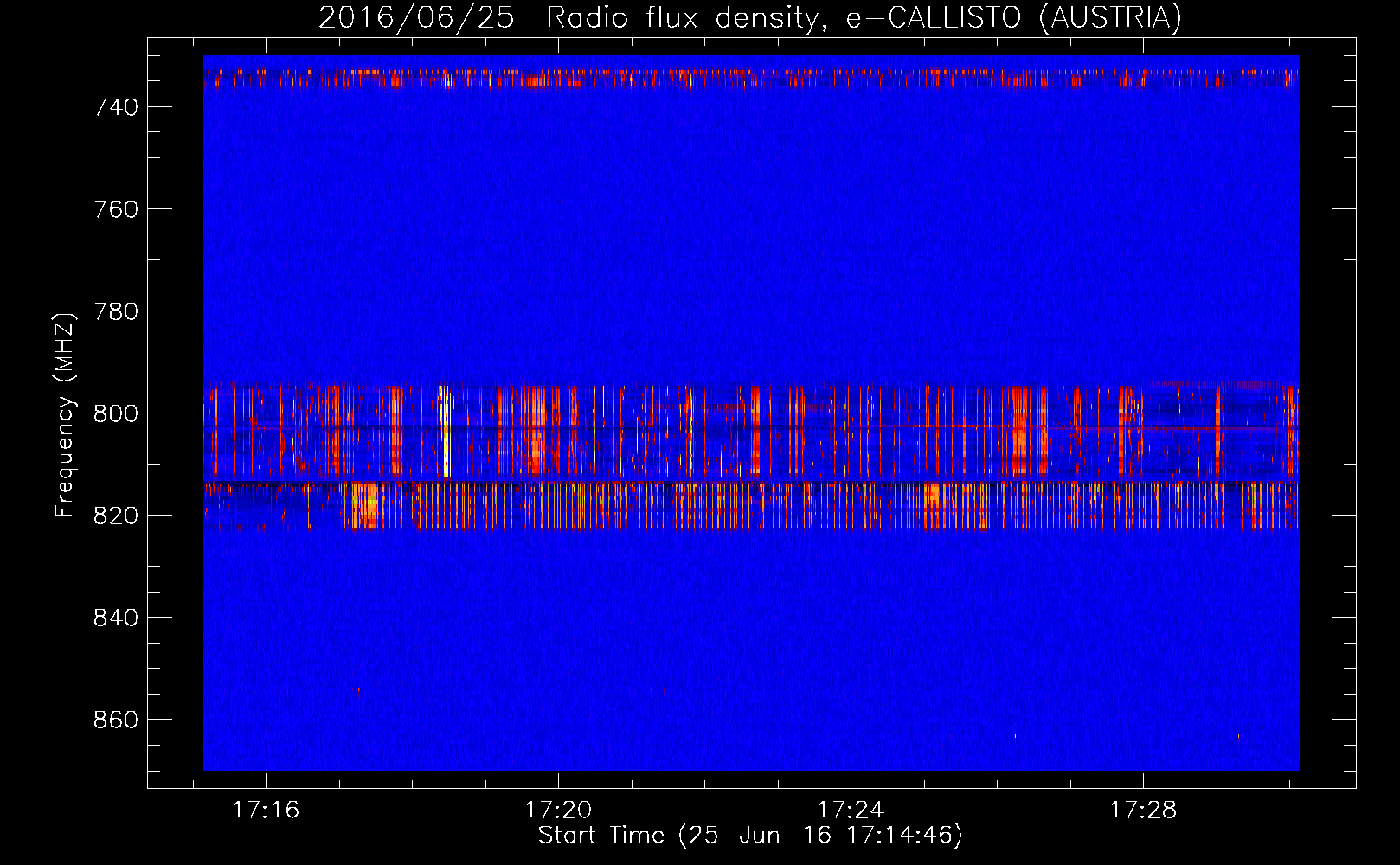1400x865 pixels.
Task: Select the 740 frequency tick label
Action: [116, 107]
